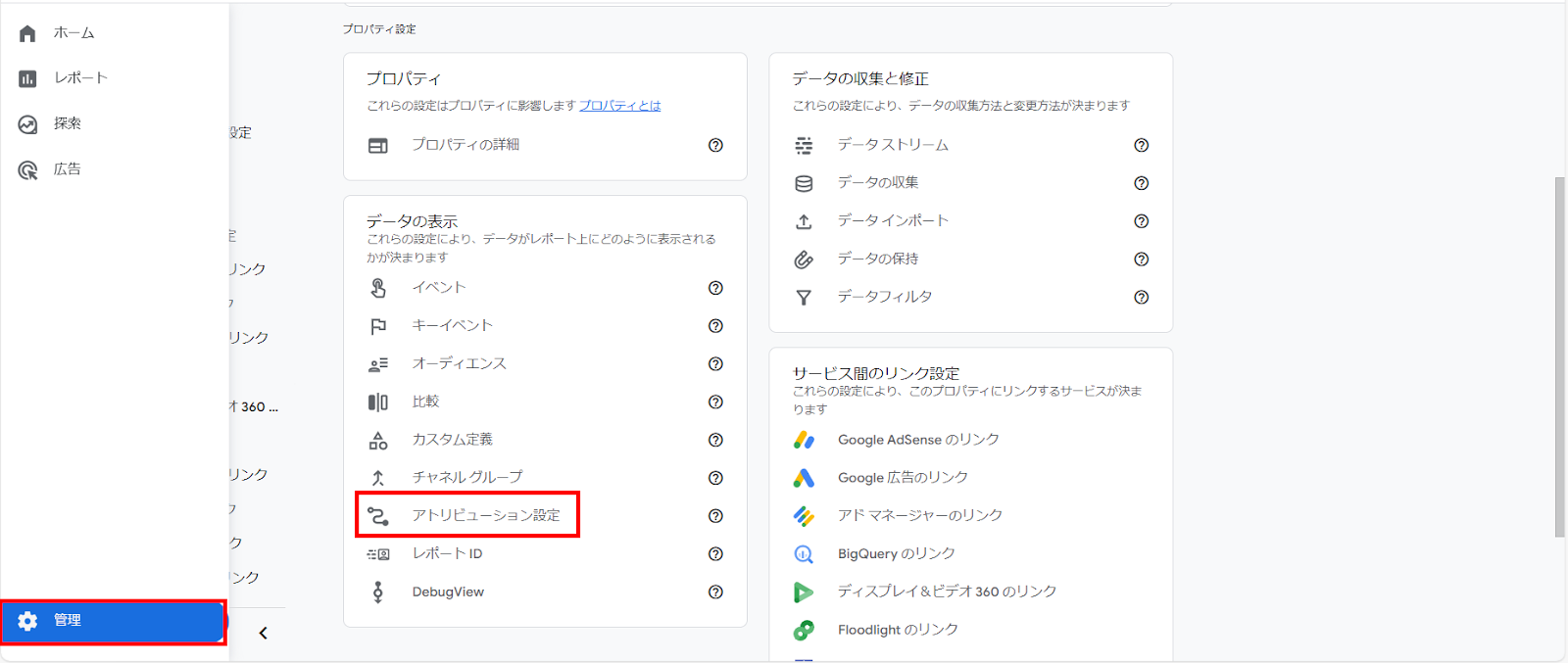Click the 比較 columns icon
The height and width of the screenshot is (663, 1568).
378,403
